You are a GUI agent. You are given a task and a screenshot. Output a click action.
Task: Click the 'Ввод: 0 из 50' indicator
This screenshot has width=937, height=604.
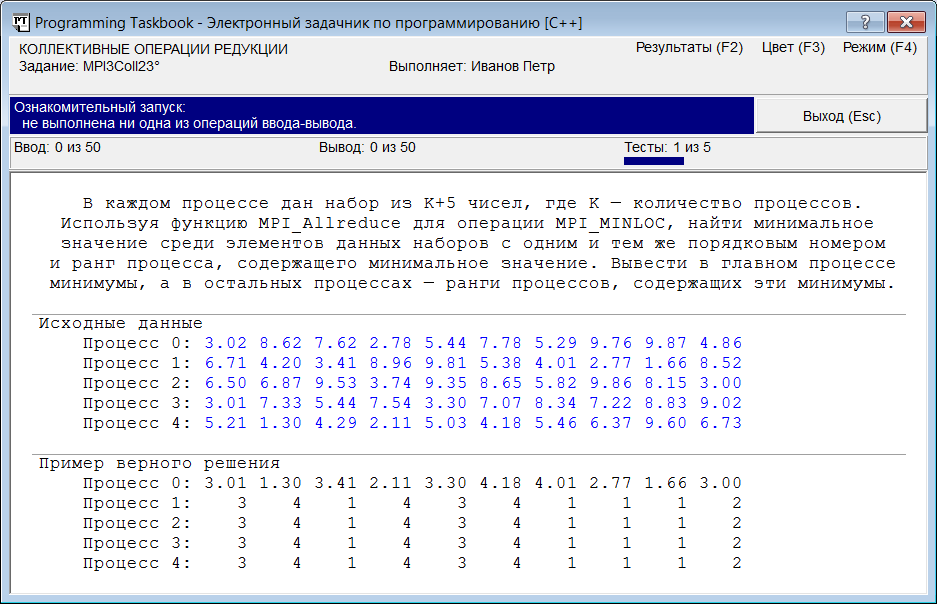[x=57, y=148]
